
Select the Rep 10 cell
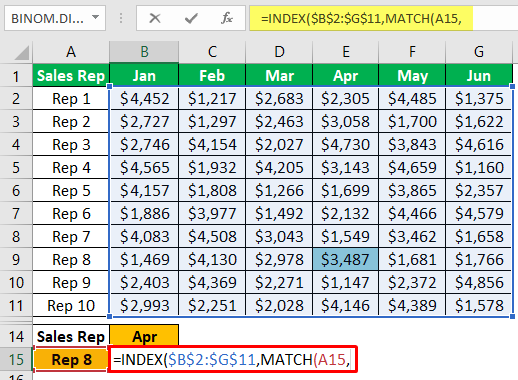[71, 306]
